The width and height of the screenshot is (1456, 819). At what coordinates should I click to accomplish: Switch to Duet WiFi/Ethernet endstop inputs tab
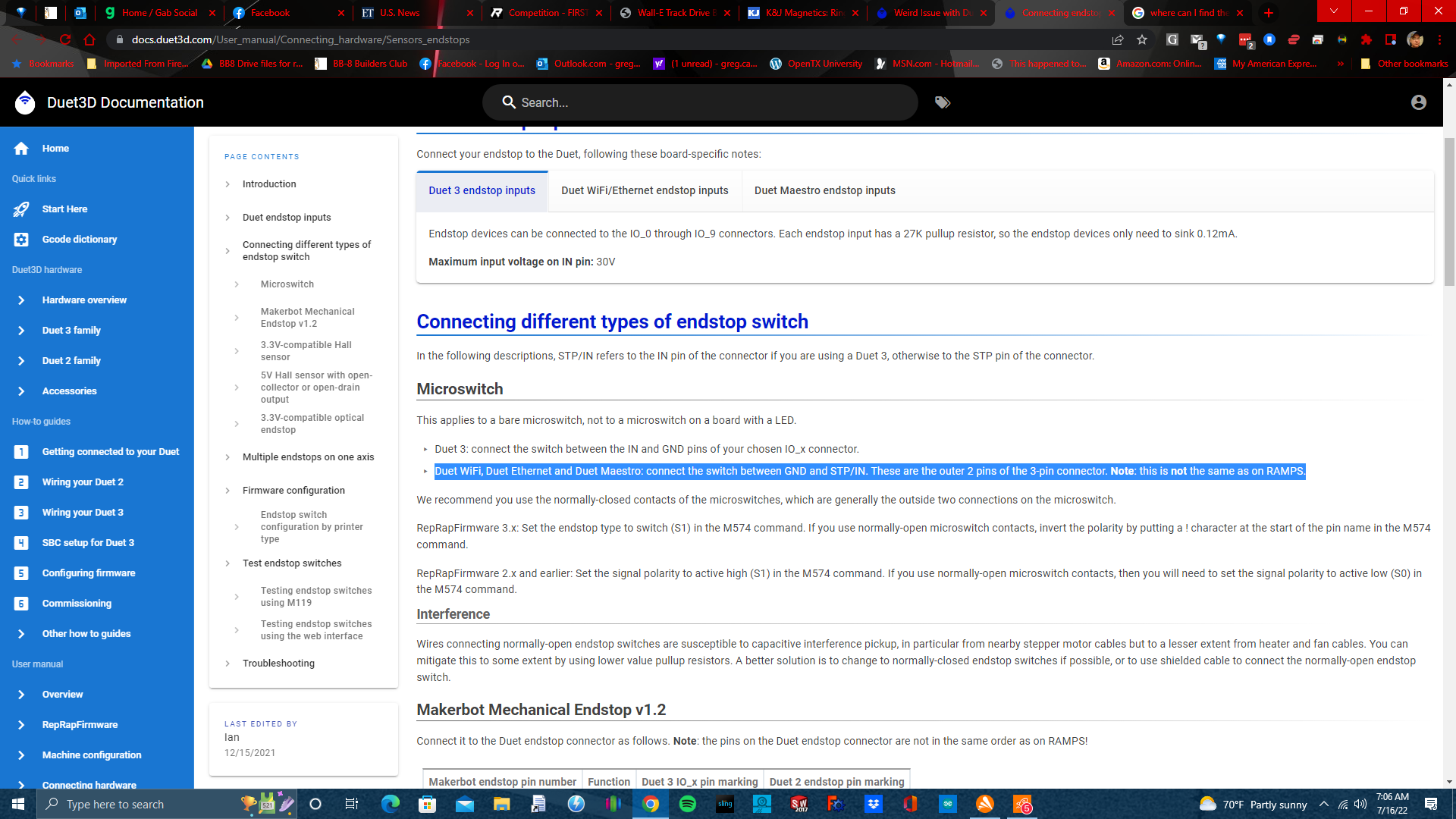(645, 190)
